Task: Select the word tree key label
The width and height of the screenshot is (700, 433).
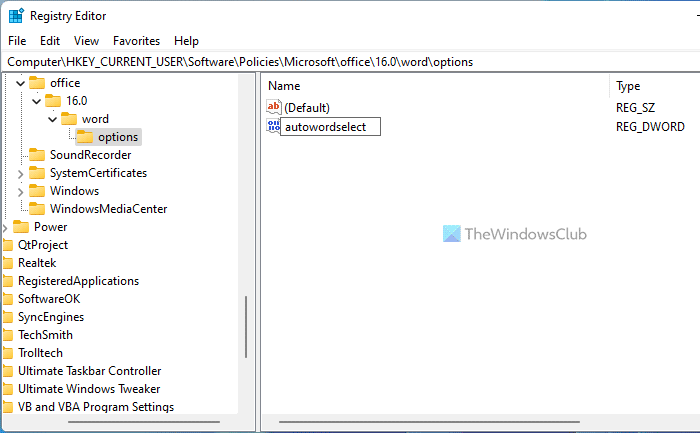Action: (x=95, y=119)
